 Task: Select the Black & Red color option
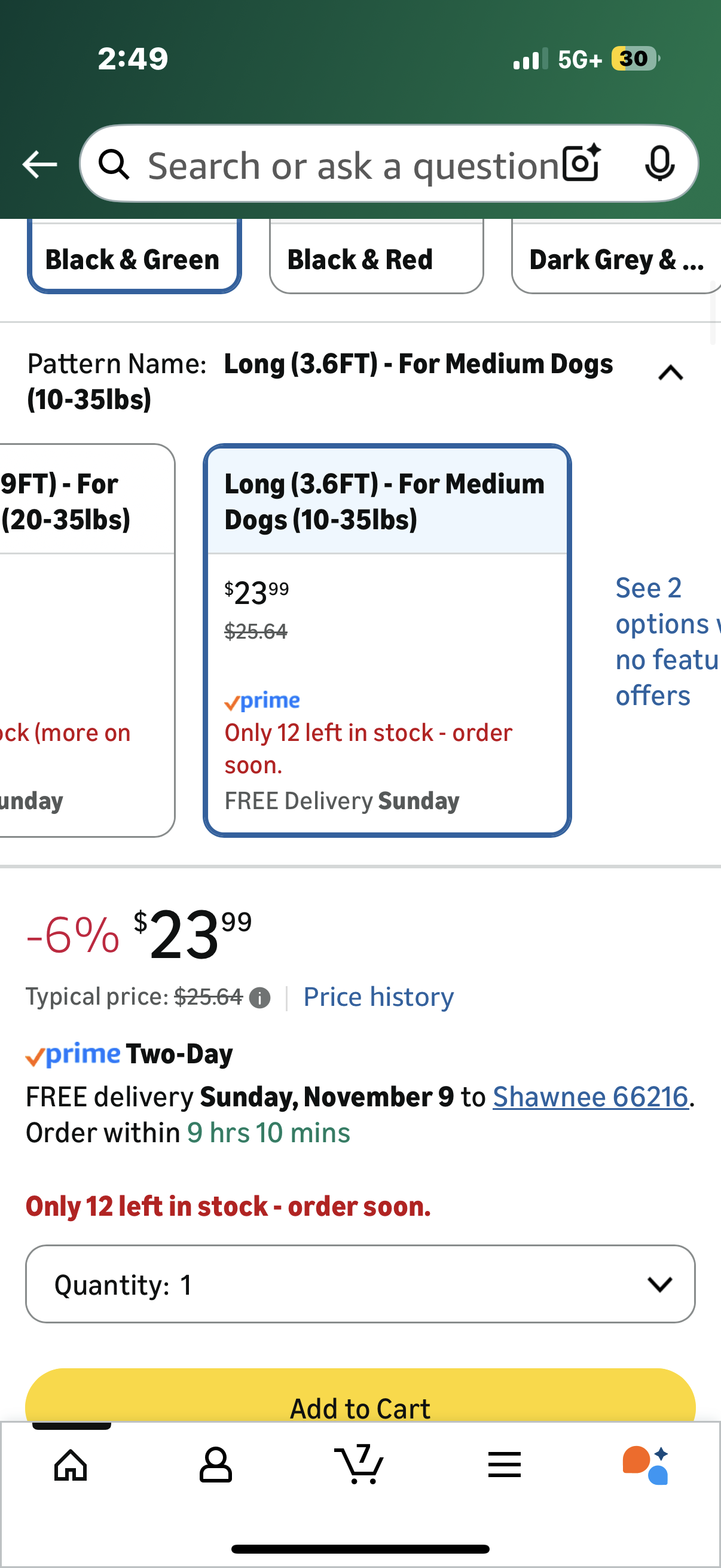(376, 260)
